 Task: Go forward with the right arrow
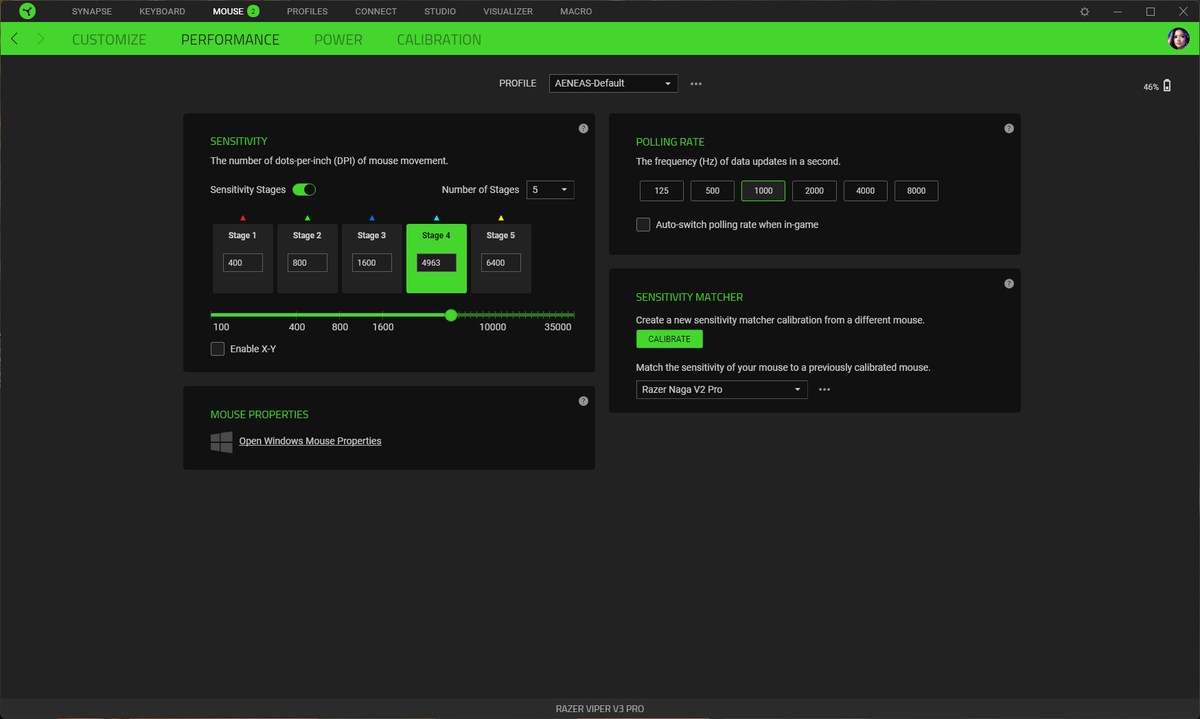[40, 39]
